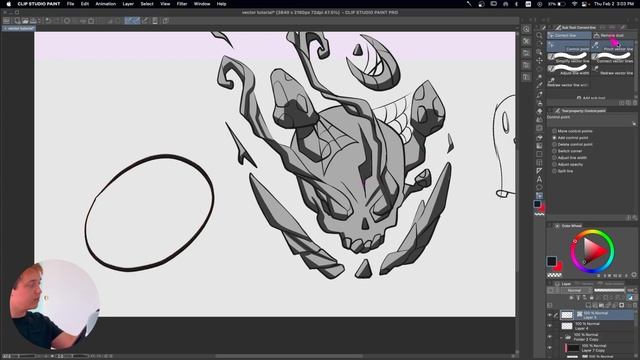Screen dimensions: 640x360
Task: Open the Filter menu
Action: coord(182,4)
